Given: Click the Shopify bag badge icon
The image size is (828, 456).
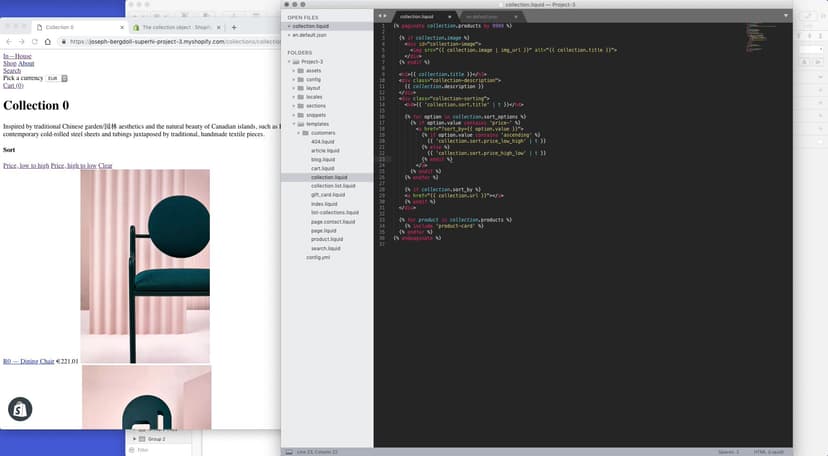Looking at the screenshot, I should (x=20, y=409).
